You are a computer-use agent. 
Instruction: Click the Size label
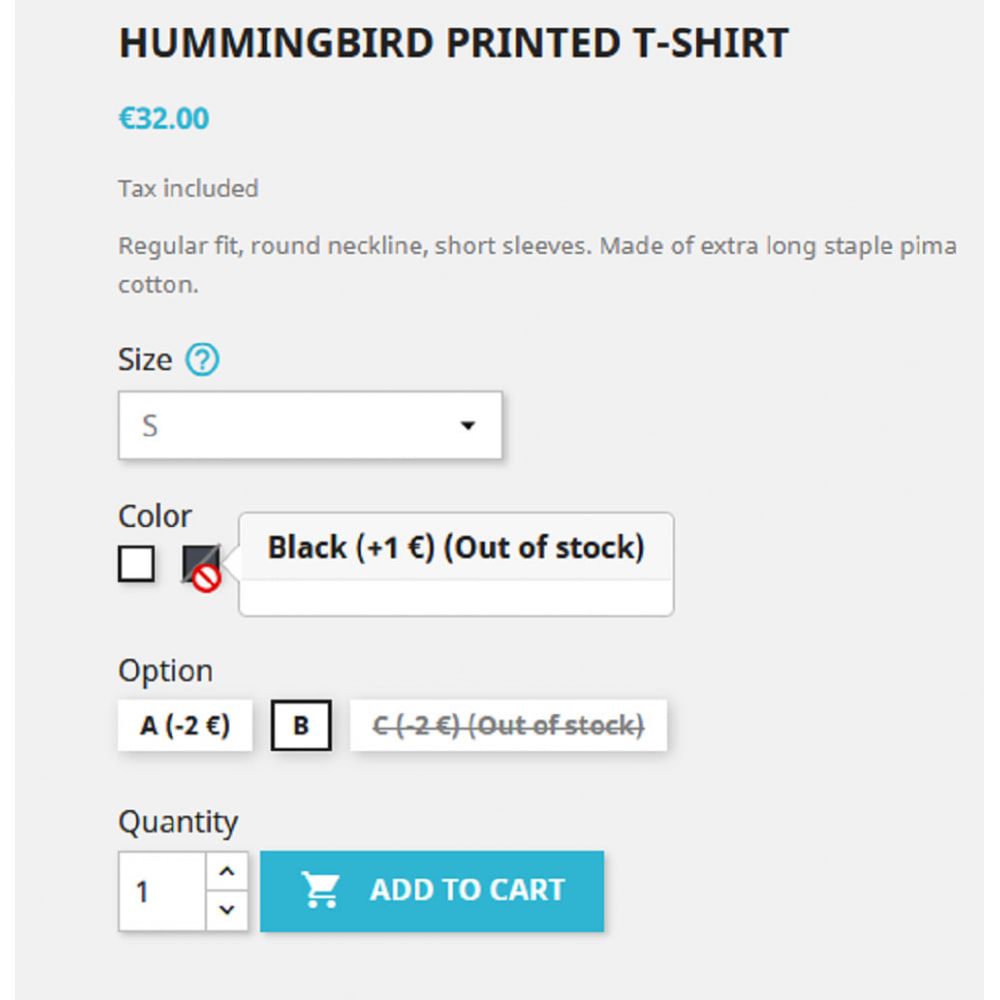[145, 360]
